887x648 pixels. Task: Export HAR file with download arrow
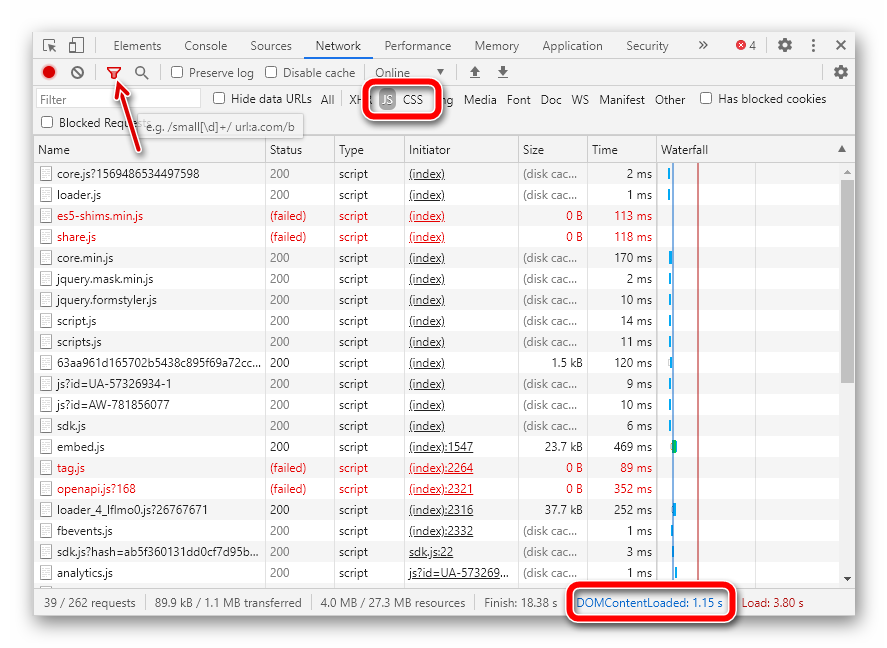(x=502, y=72)
